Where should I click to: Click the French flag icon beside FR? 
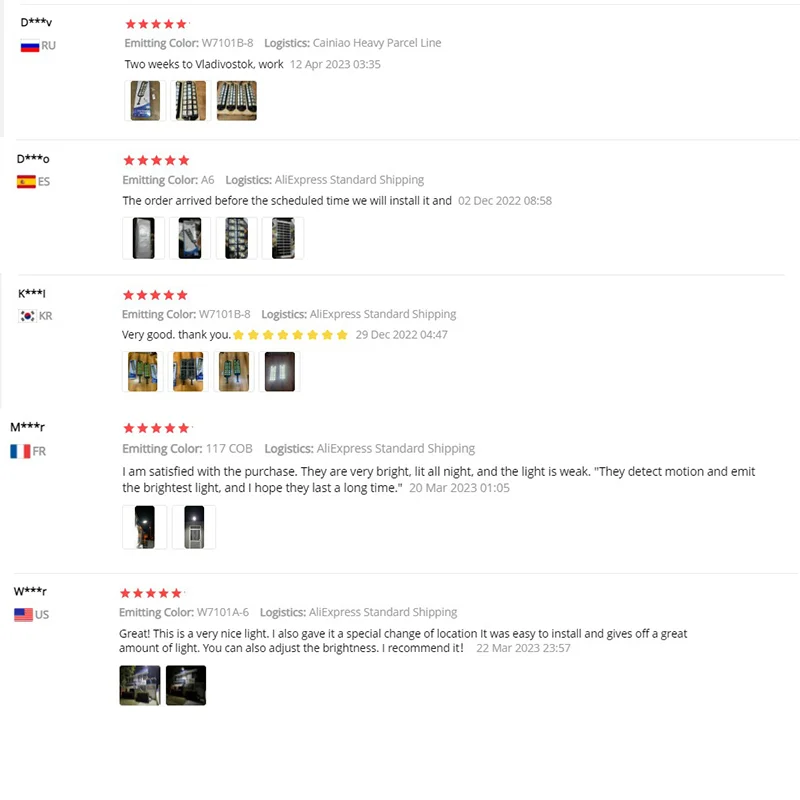pyautogui.click(x=20, y=451)
